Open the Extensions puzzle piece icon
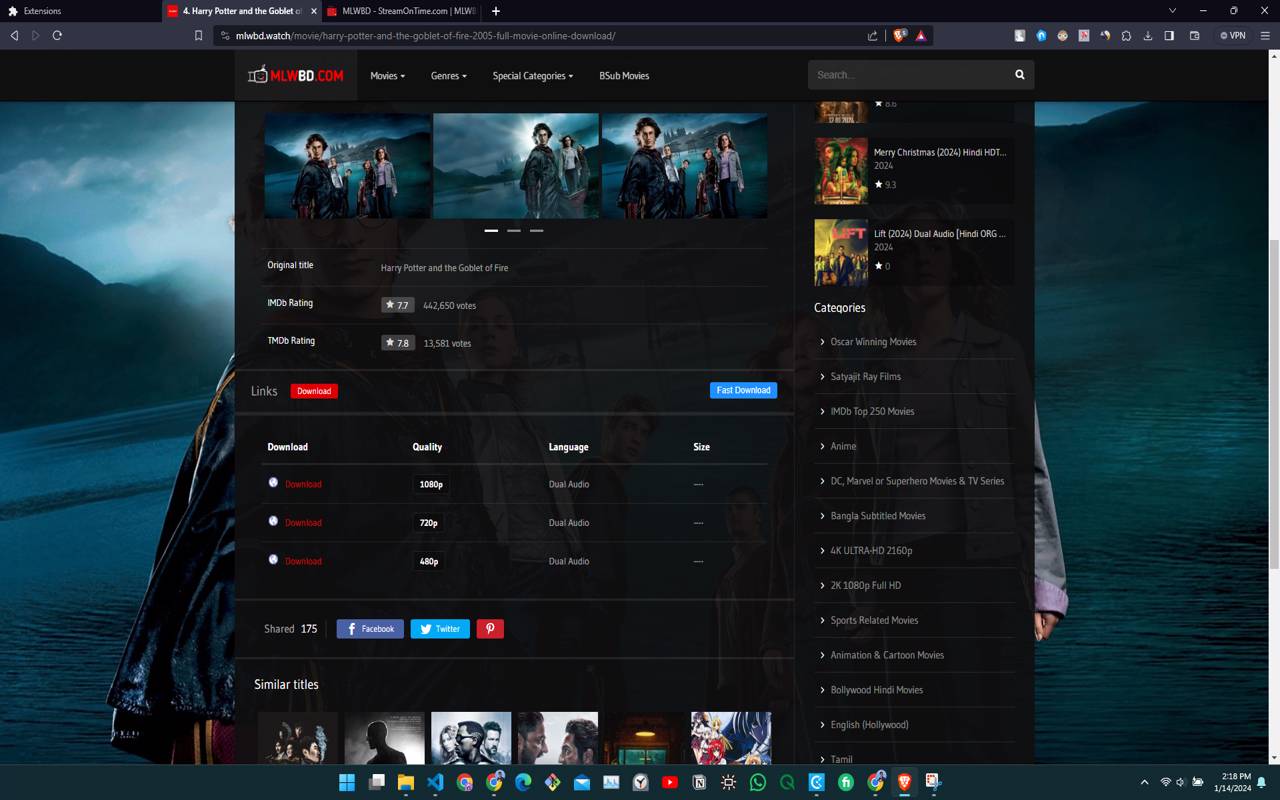Viewport: 1280px width, 800px height. pyautogui.click(x=1126, y=35)
